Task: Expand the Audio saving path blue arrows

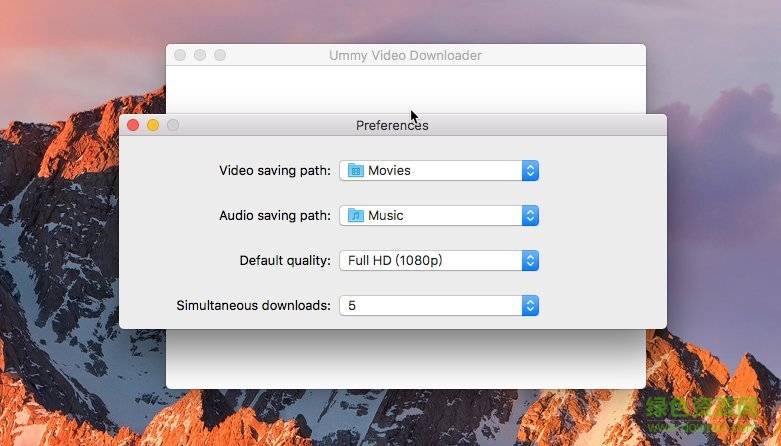Action: click(x=530, y=216)
